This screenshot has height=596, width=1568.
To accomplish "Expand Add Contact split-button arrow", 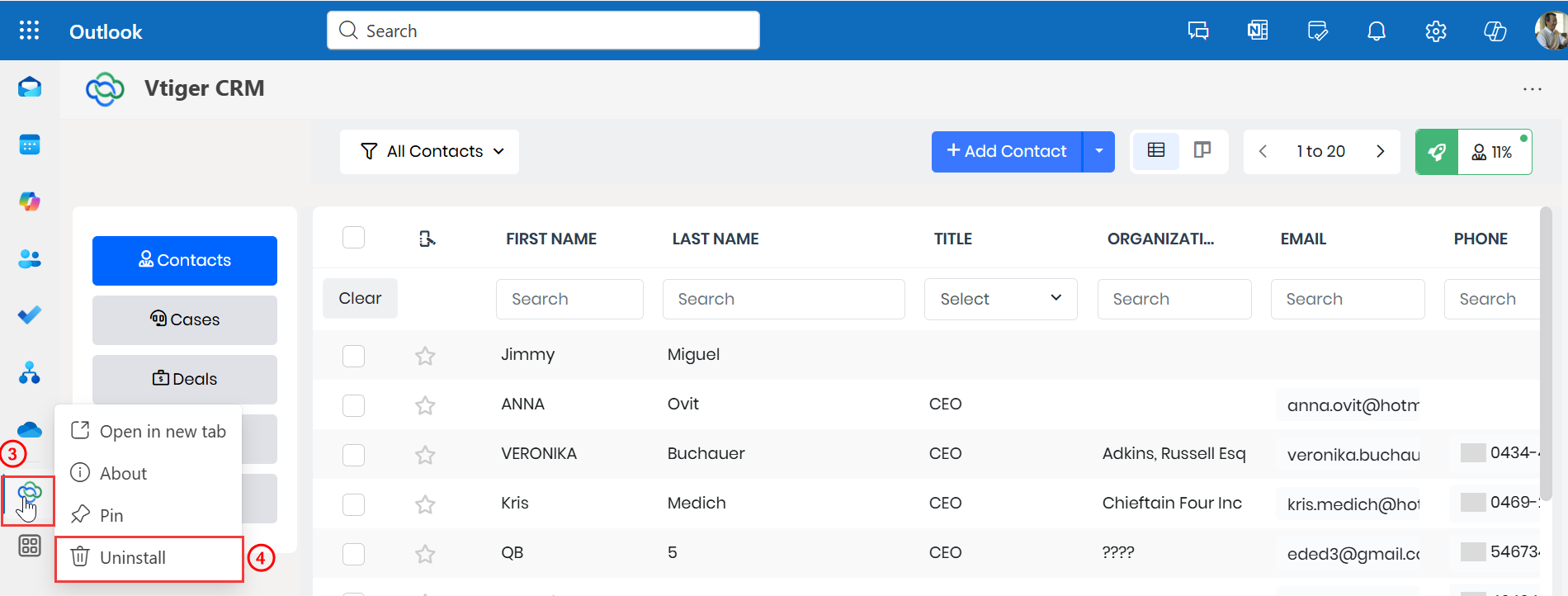I will (x=1098, y=151).
